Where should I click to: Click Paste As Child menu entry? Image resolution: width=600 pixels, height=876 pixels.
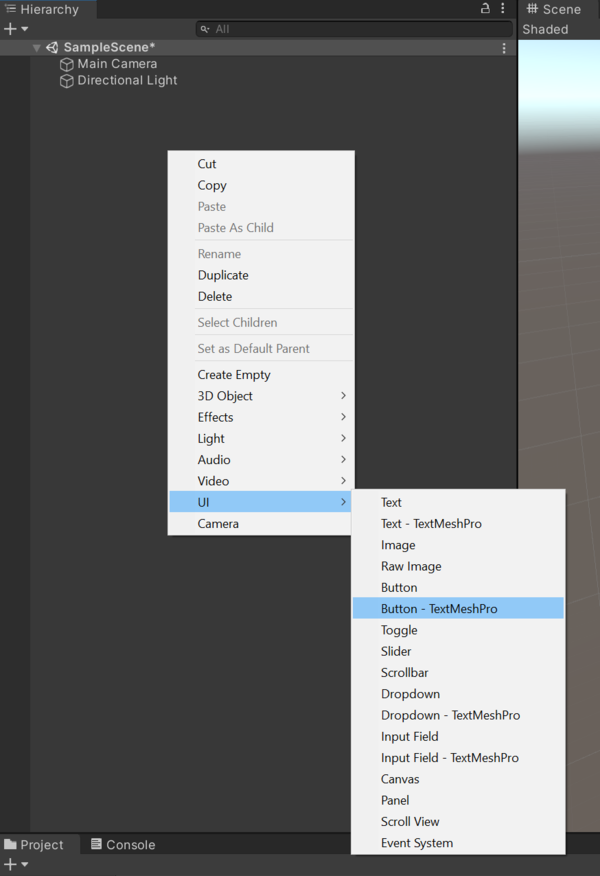(x=261, y=227)
